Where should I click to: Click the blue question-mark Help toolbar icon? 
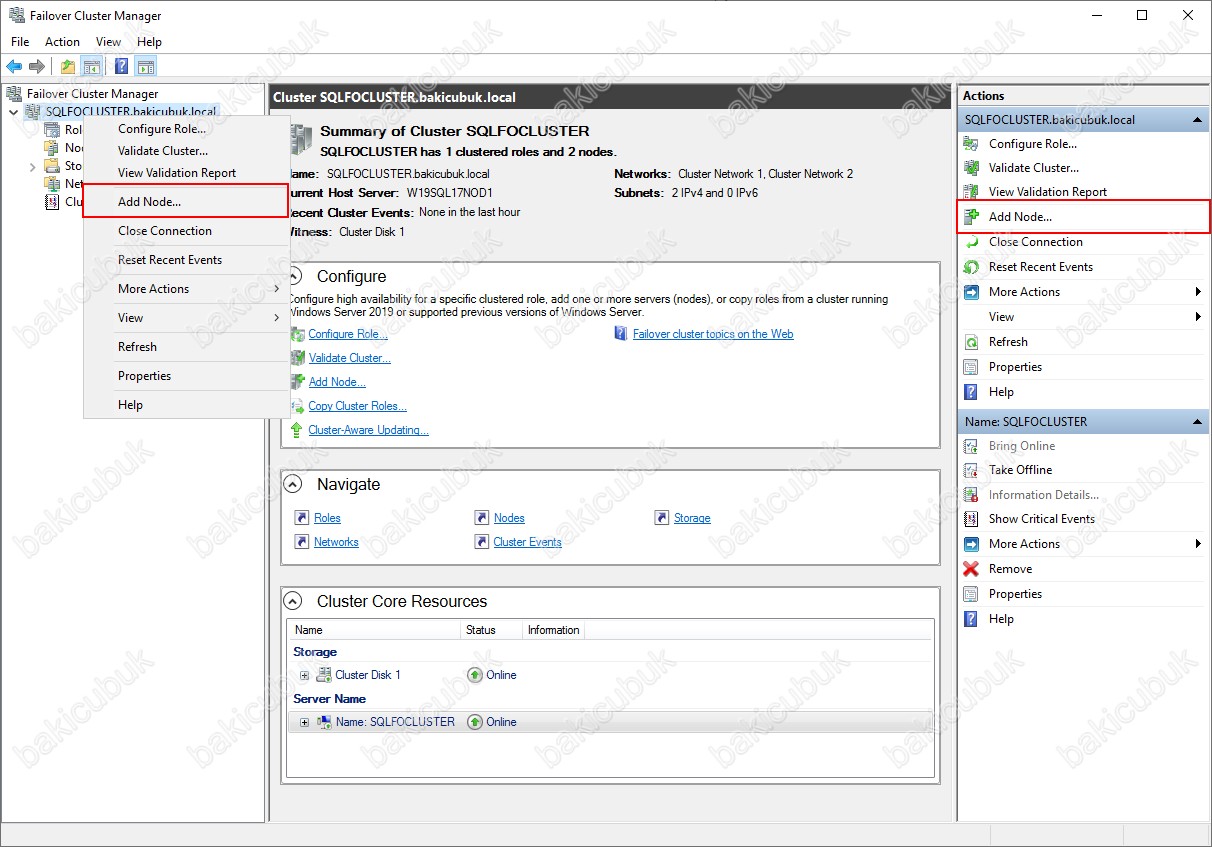pos(121,67)
